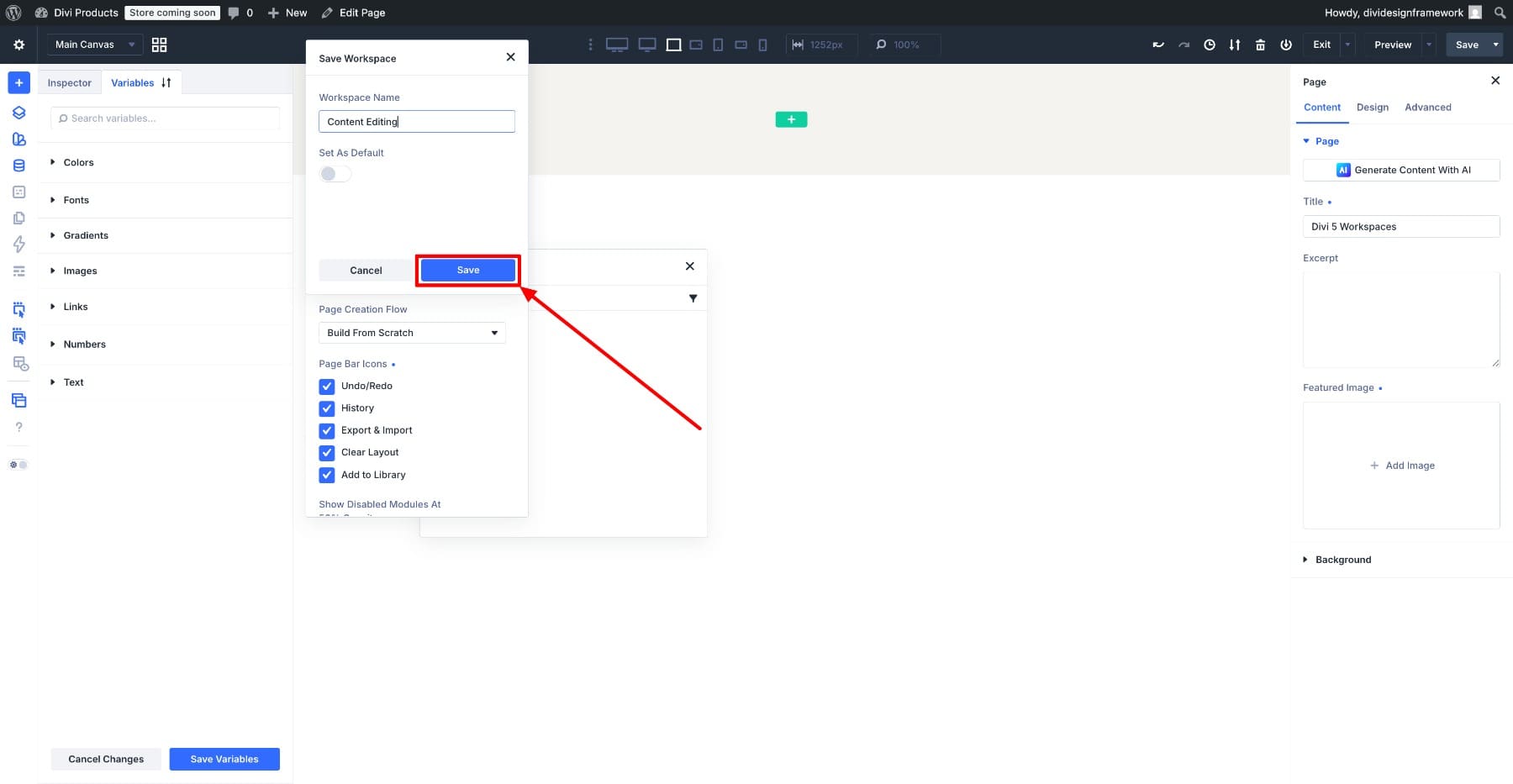Expand the Fonts variables group
Screen dimensions: 1513x784
click(x=165, y=200)
